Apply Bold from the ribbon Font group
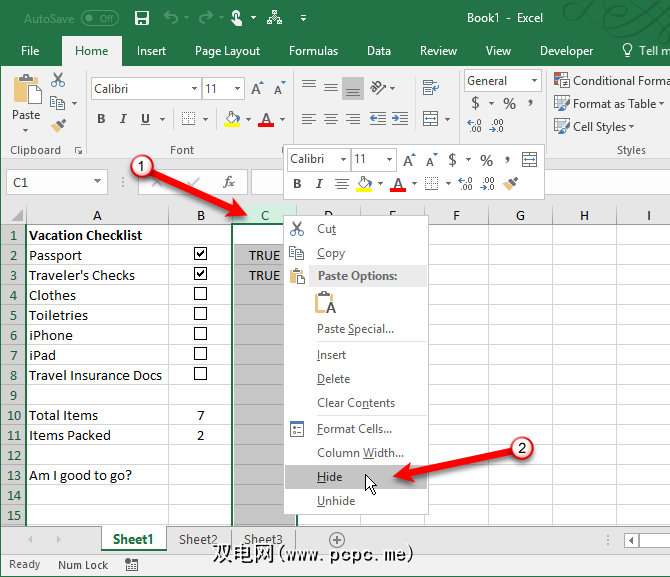This screenshot has height=577, width=670. pos(101,119)
